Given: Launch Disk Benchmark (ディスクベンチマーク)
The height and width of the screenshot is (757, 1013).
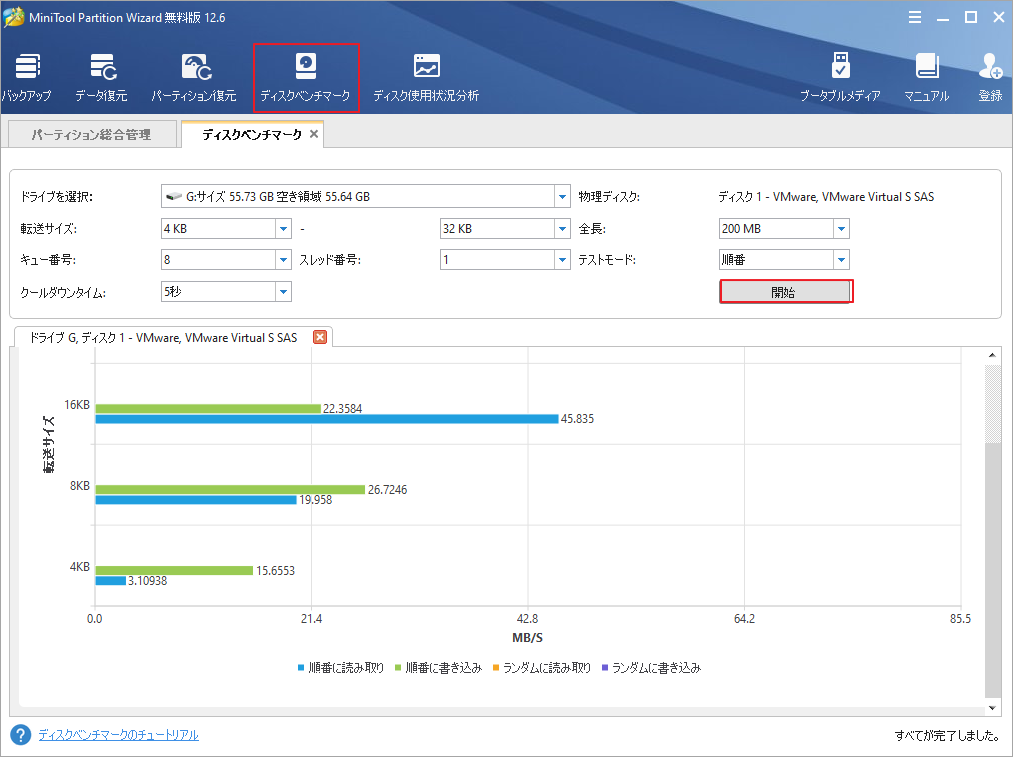Looking at the screenshot, I should pos(306,78).
